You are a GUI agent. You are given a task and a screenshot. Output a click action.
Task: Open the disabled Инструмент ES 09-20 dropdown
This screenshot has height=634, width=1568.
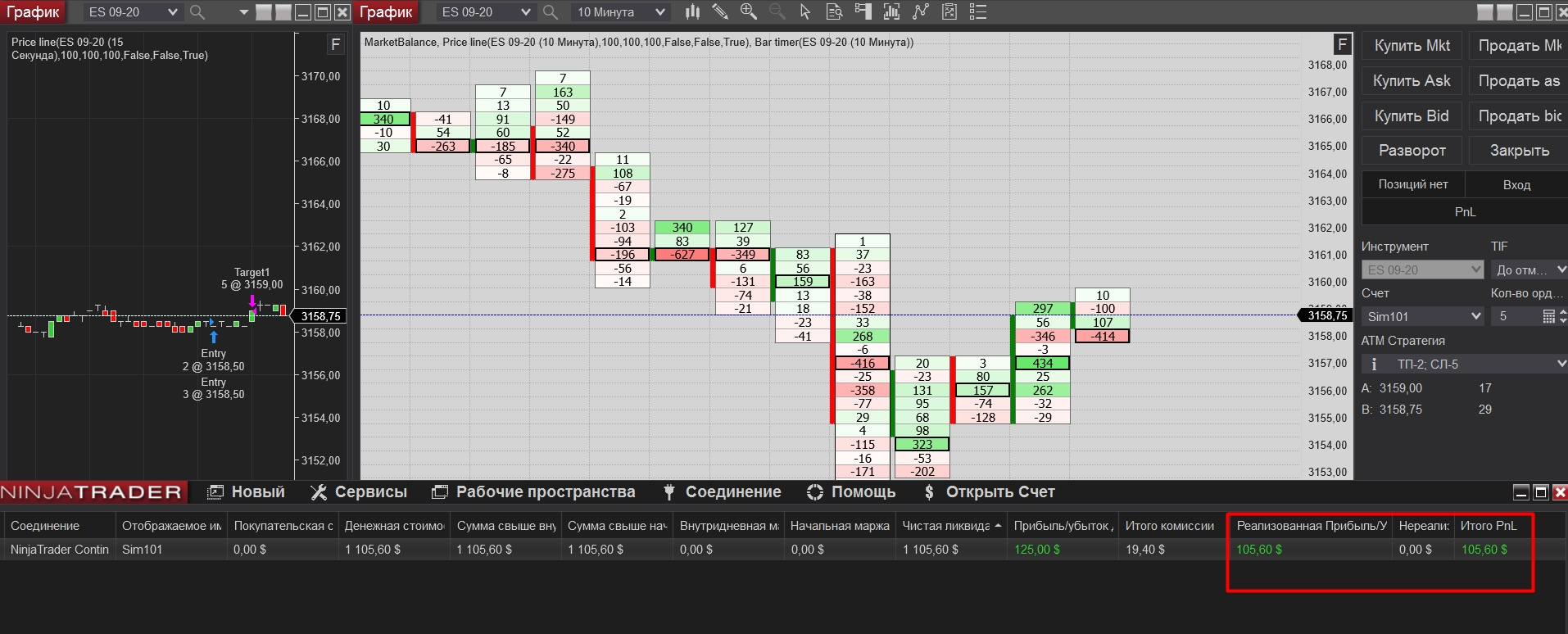click(1423, 269)
